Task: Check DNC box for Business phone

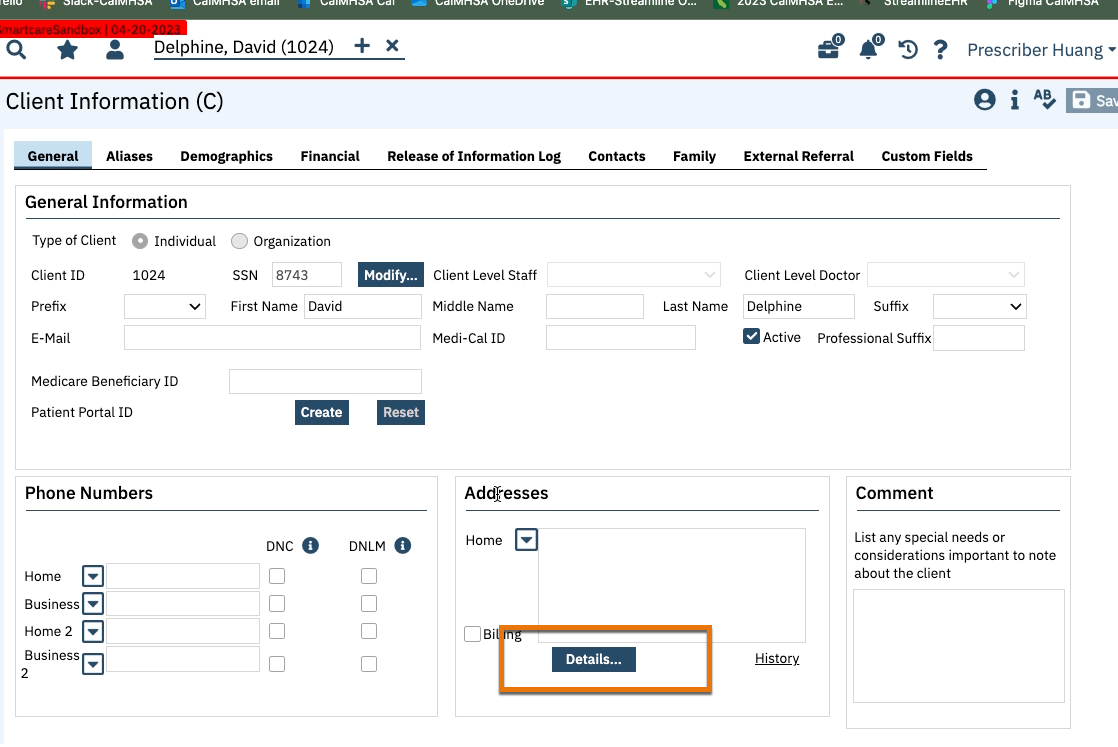Action: (277, 604)
